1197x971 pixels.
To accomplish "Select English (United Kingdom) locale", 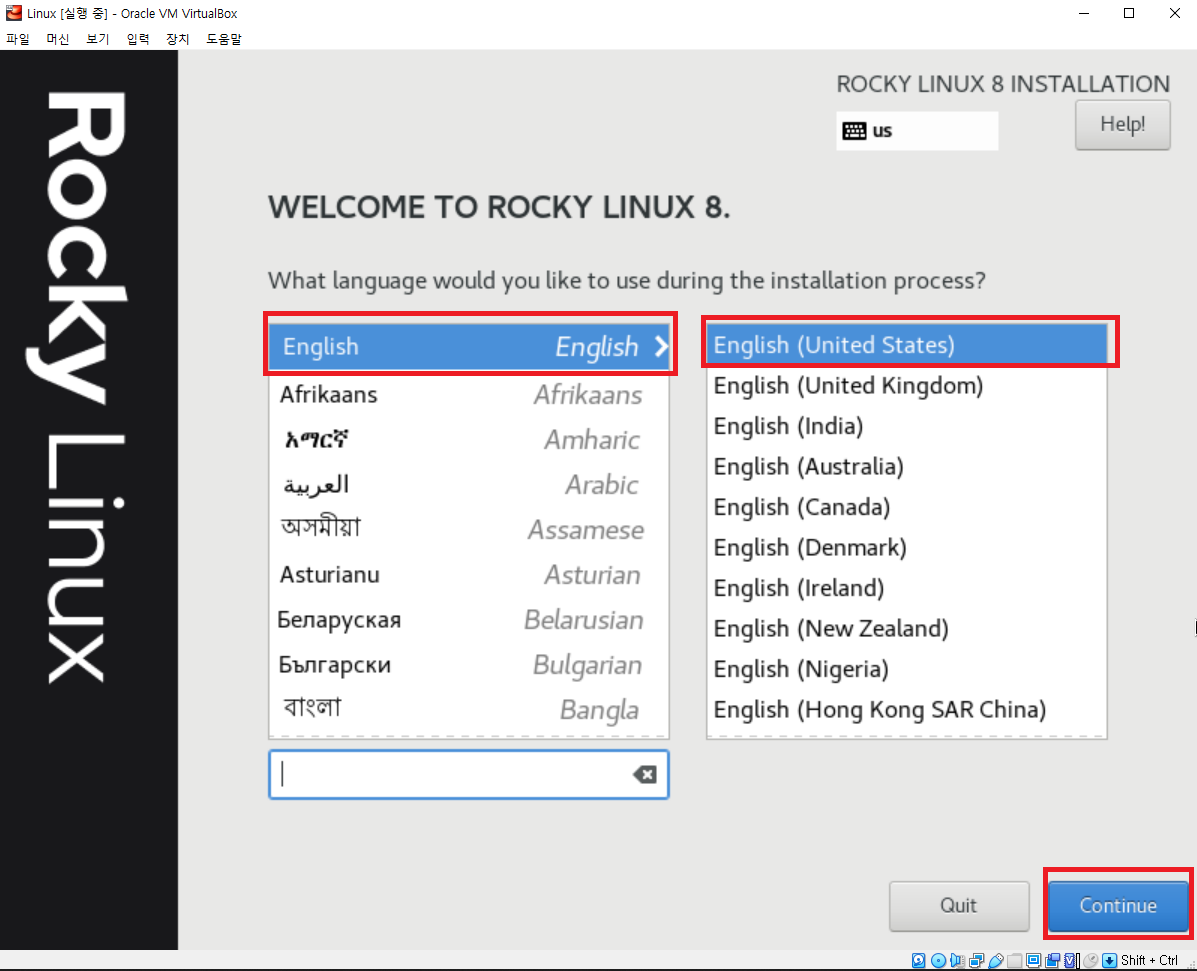I will [907, 385].
